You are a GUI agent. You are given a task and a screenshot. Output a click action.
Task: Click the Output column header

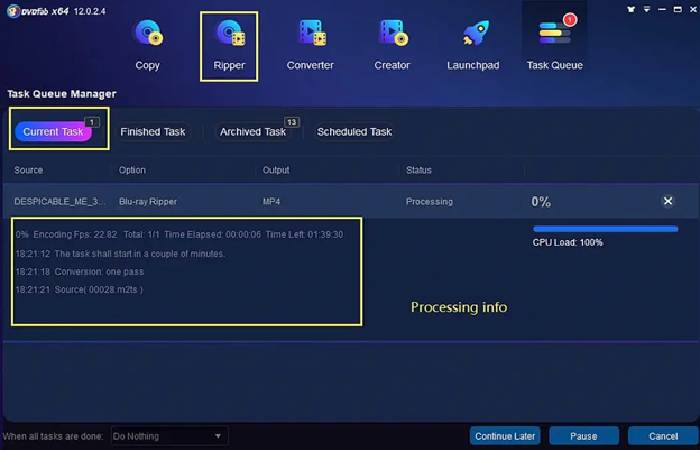pos(276,170)
